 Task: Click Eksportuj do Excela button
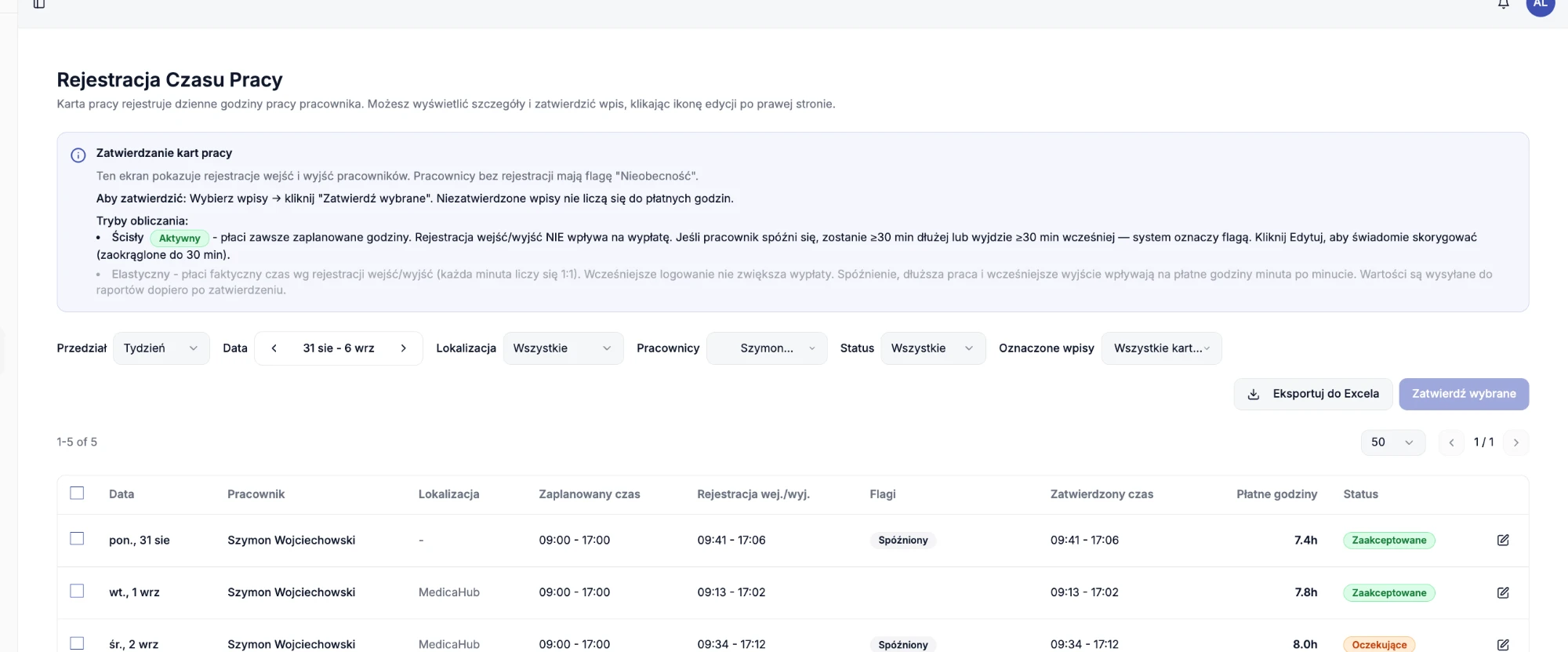click(x=1313, y=394)
